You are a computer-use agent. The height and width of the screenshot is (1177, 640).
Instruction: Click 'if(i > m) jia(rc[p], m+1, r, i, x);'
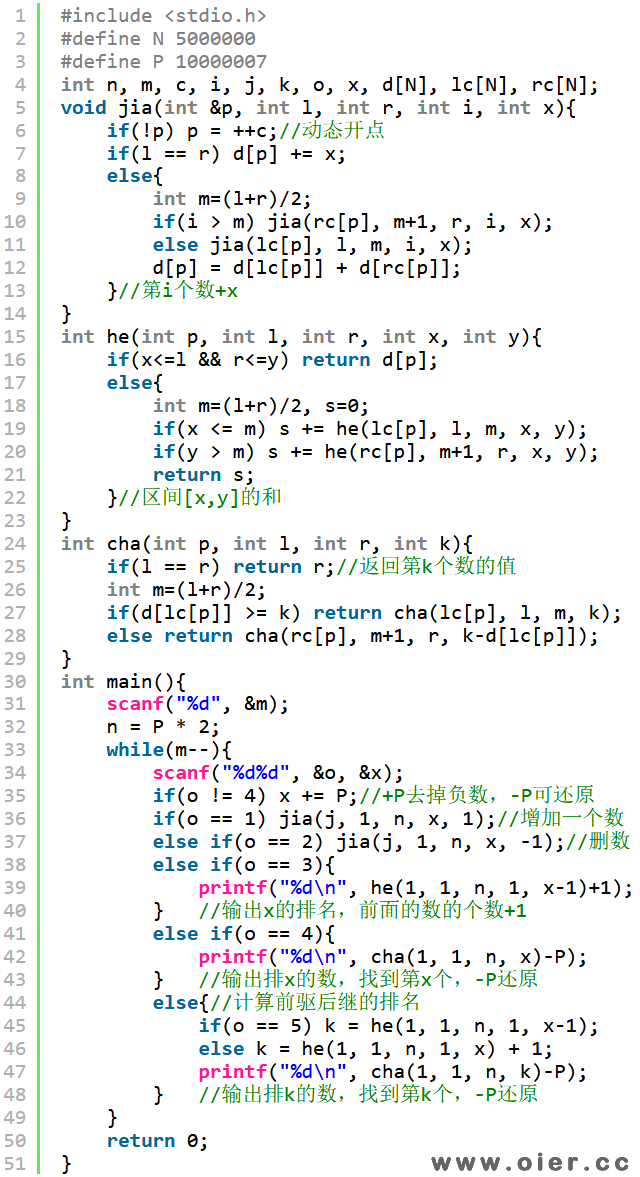coord(353,223)
